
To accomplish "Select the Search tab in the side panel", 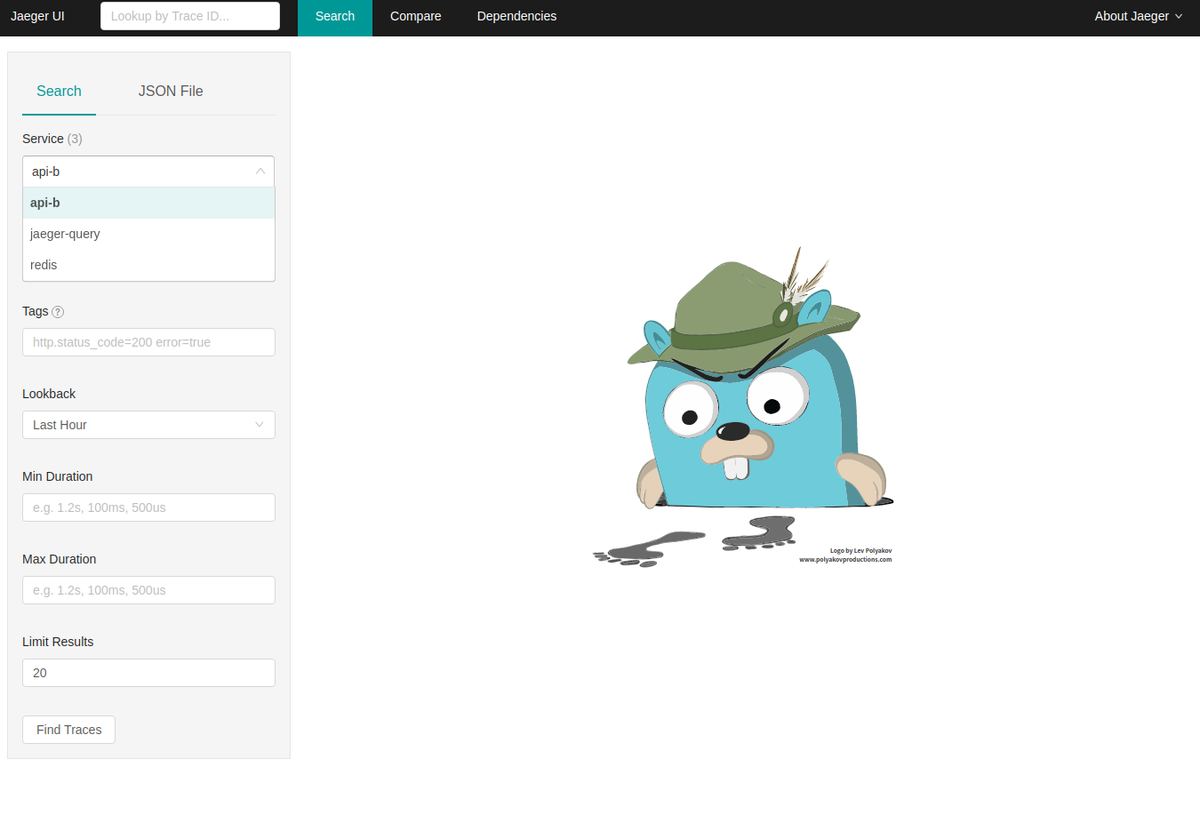I will point(59,91).
